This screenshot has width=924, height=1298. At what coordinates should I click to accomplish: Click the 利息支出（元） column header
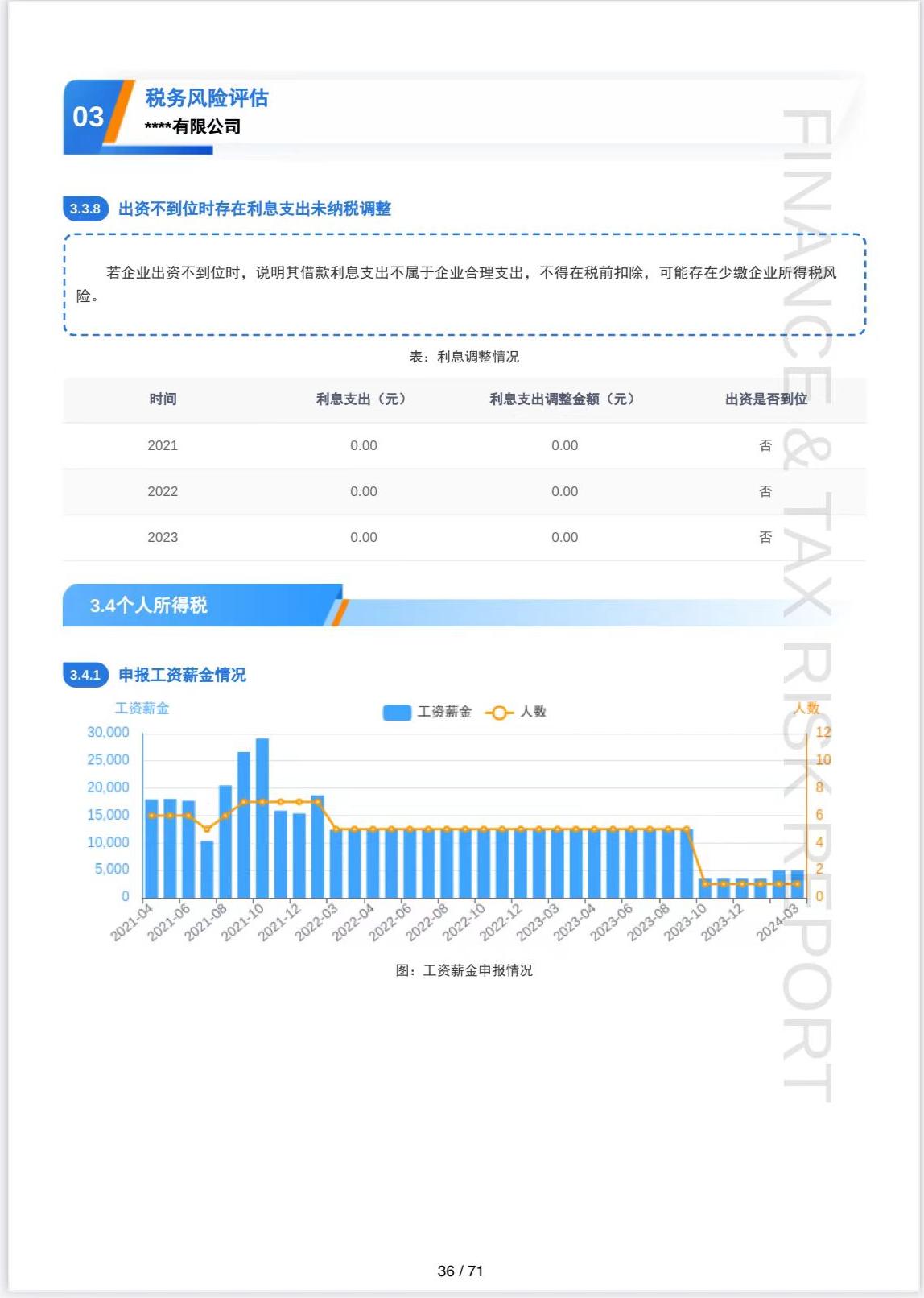click(361, 399)
